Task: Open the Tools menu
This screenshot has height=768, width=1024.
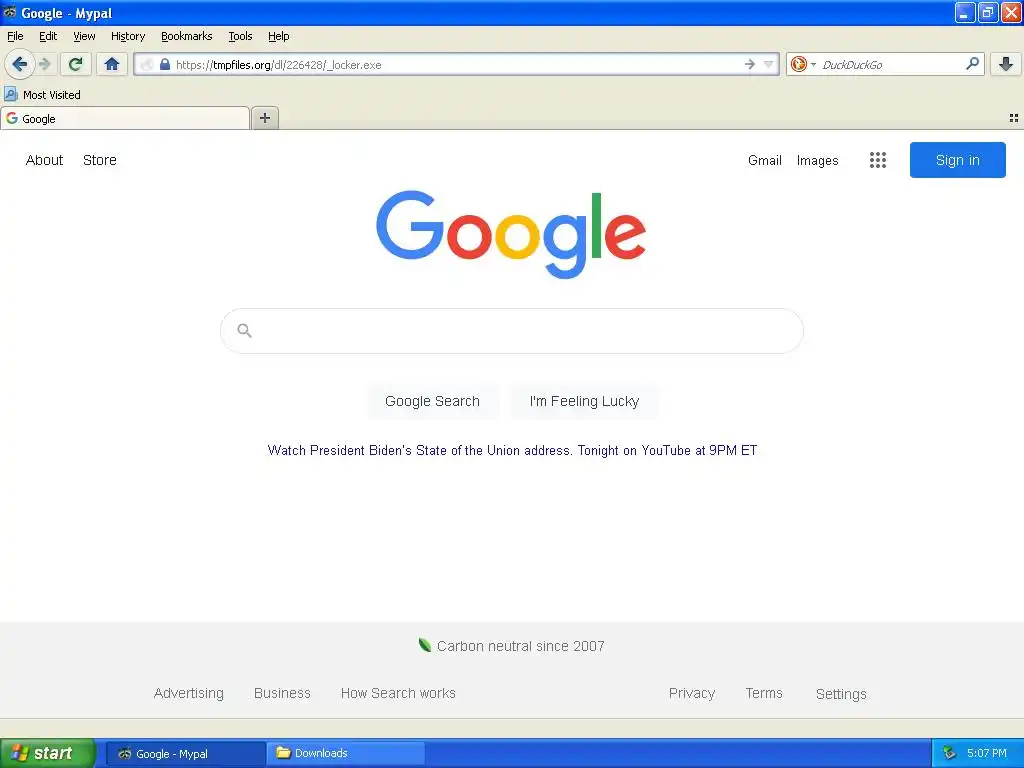Action: (240, 36)
